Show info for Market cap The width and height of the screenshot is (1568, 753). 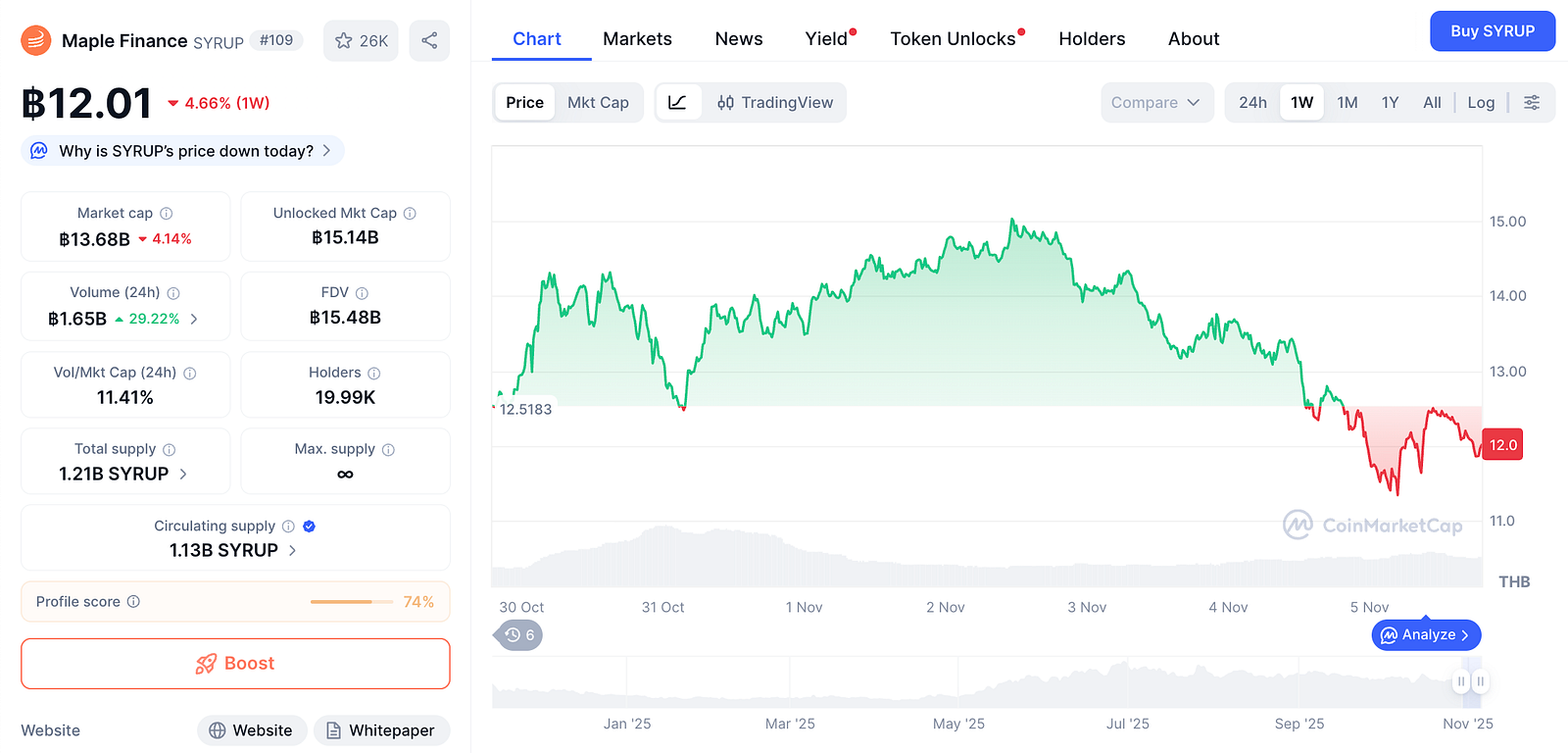167,213
